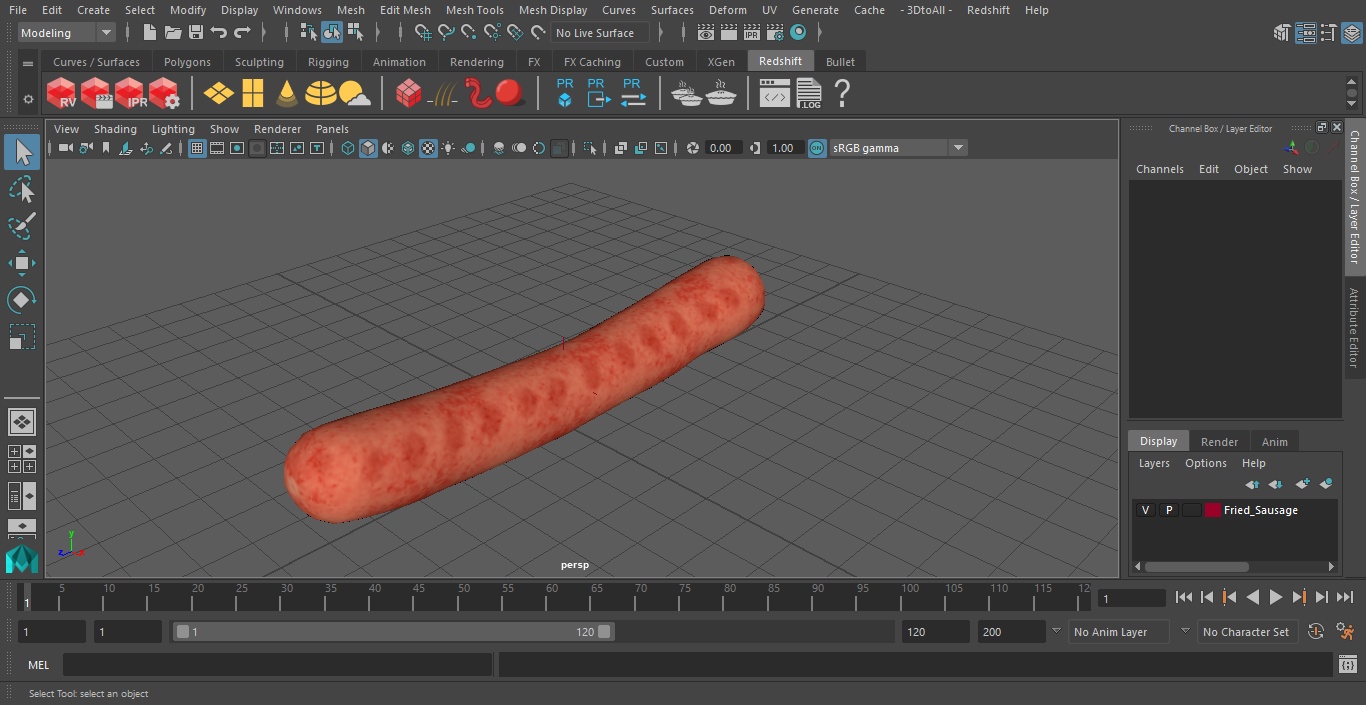The height and width of the screenshot is (705, 1366).
Task: Open the Mesh Tools menu
Action: [x=474, y=10]
